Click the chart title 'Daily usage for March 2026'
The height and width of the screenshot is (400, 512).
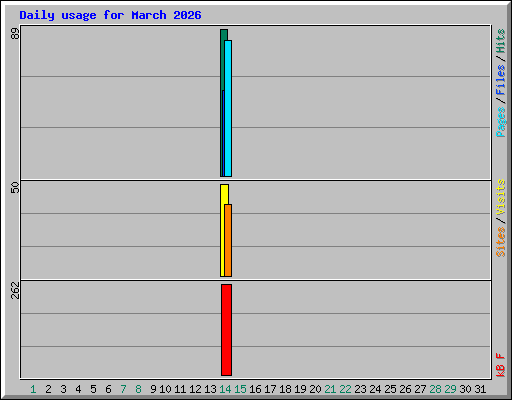coord(110,15)
